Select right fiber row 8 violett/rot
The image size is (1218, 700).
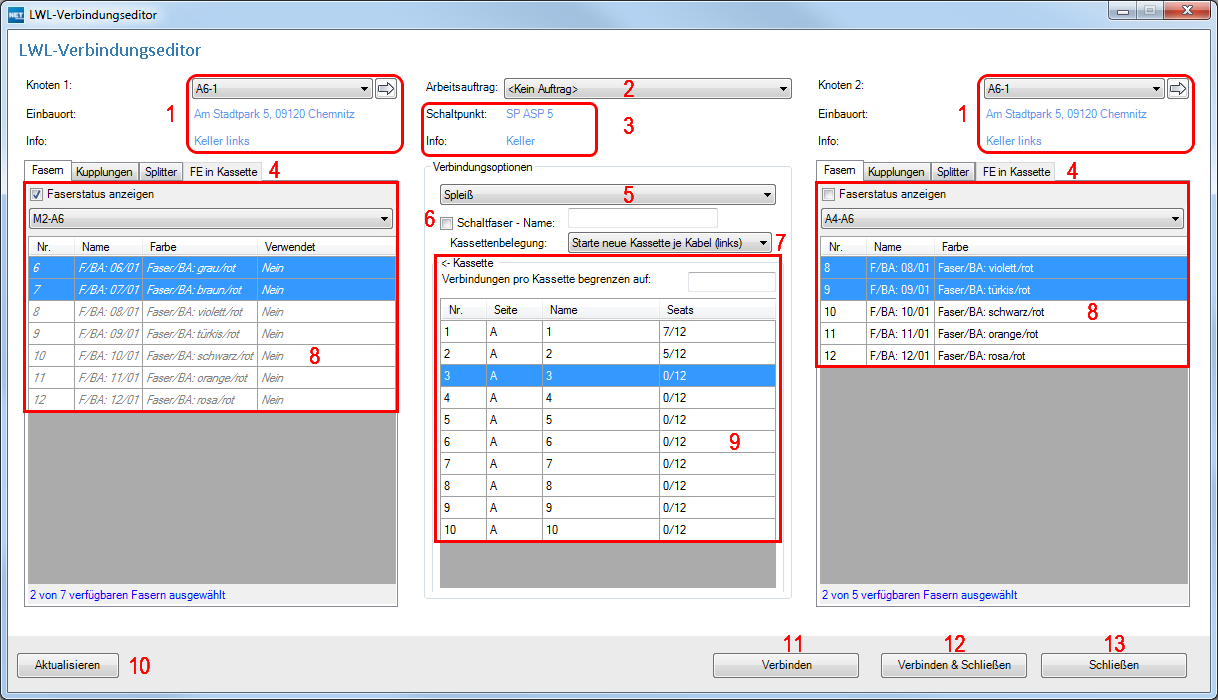[1004, 268]
